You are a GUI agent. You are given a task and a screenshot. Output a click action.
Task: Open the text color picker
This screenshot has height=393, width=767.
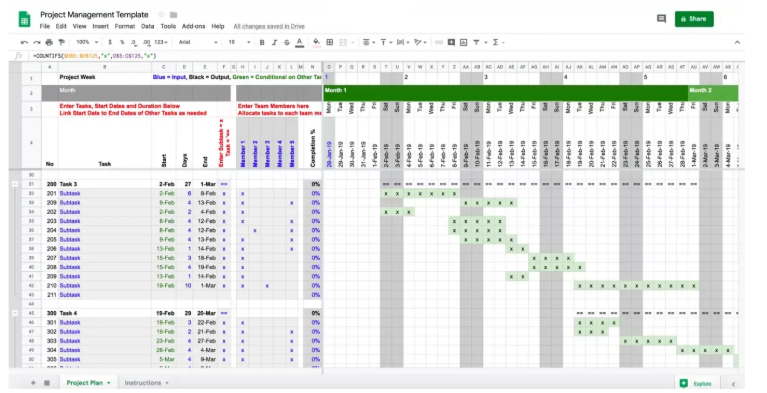click(299, 43)
